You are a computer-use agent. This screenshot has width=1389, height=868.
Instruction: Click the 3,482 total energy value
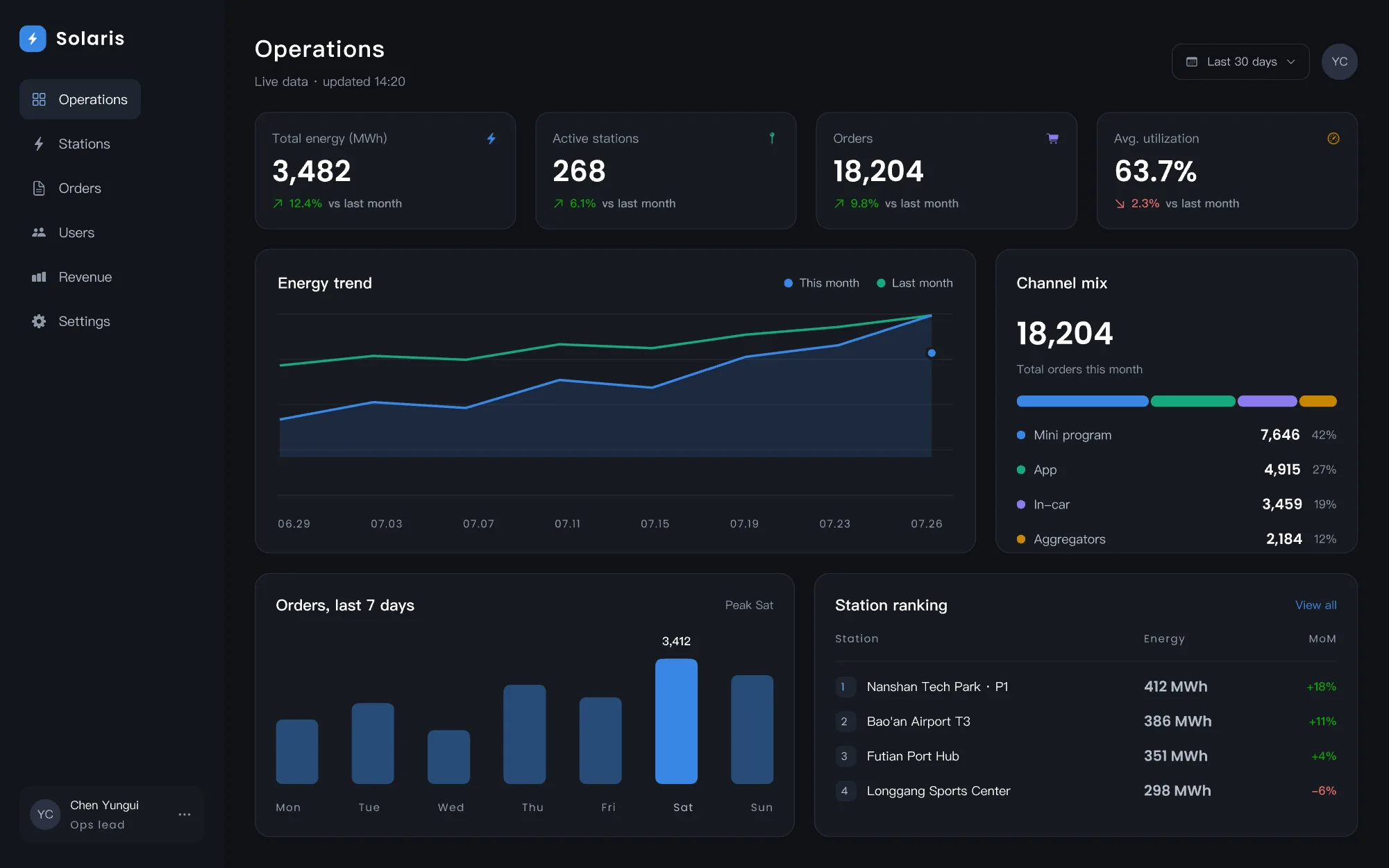click(312, 171)
